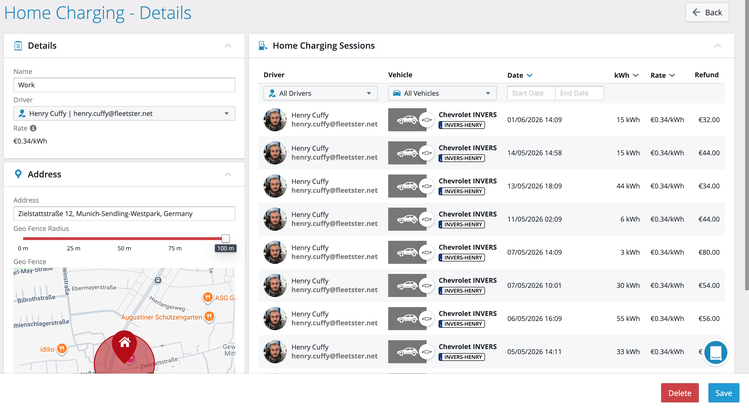The width and height of the screenshot is (749, 412).
Task: Click driver avatar for 11/05/2026 session
Action: coord(275,219)
